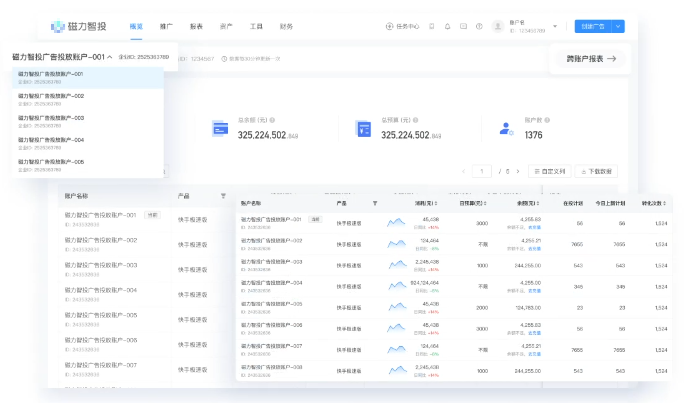Switch to the 推广 tab
Viewport: 684px width, 403px height.
(x=166, y=26)
